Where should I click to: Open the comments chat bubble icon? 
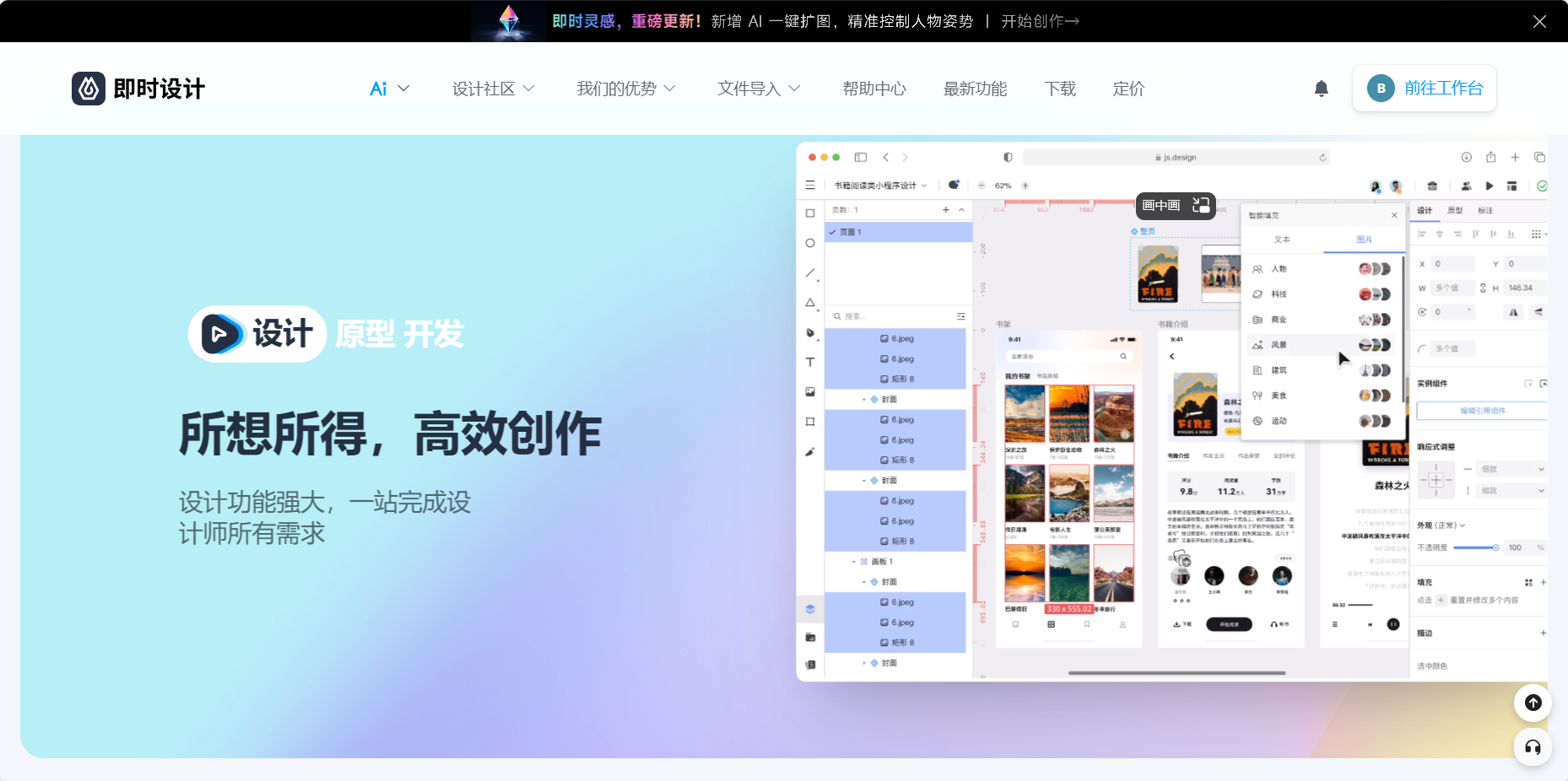coord(954,185)
